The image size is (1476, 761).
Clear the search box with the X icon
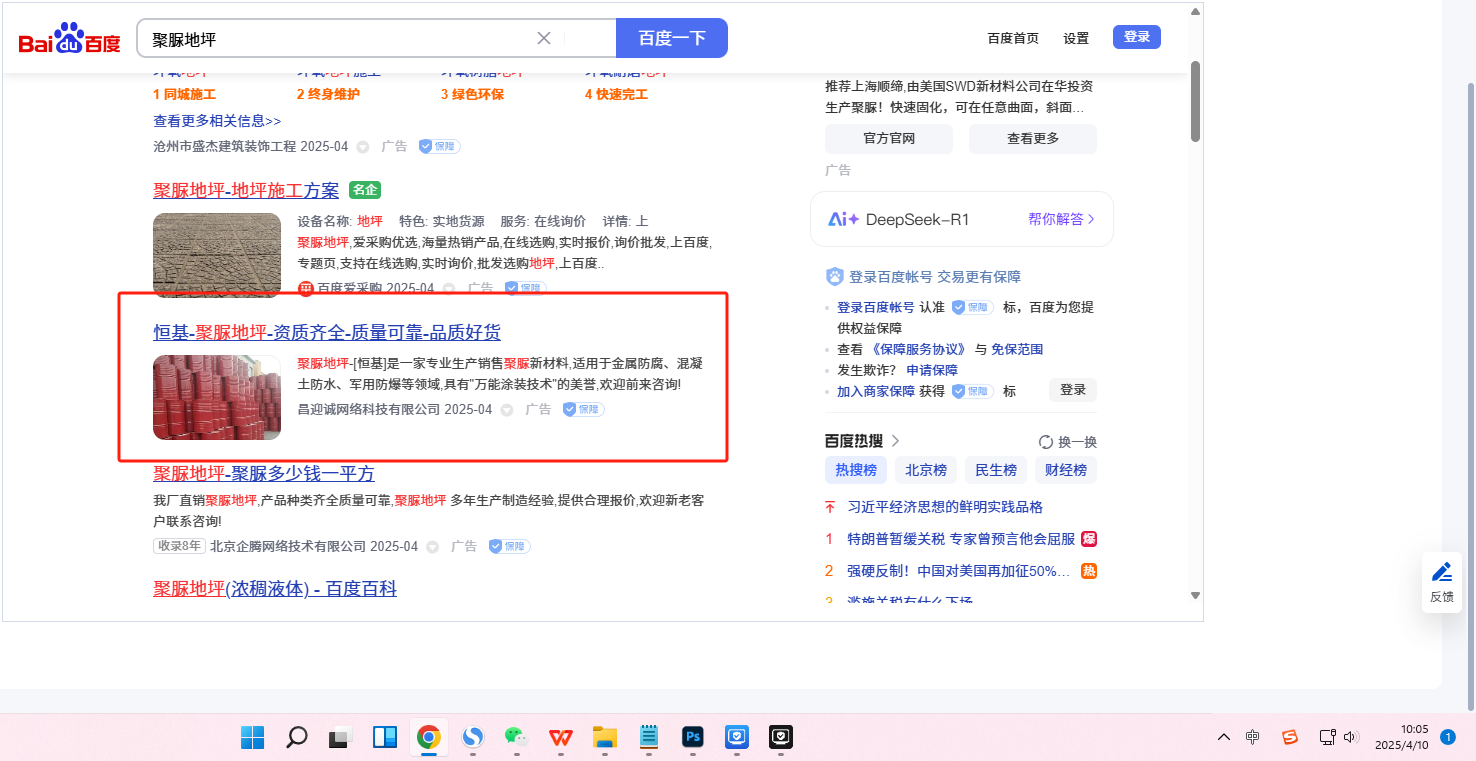[x=544, y=39]
